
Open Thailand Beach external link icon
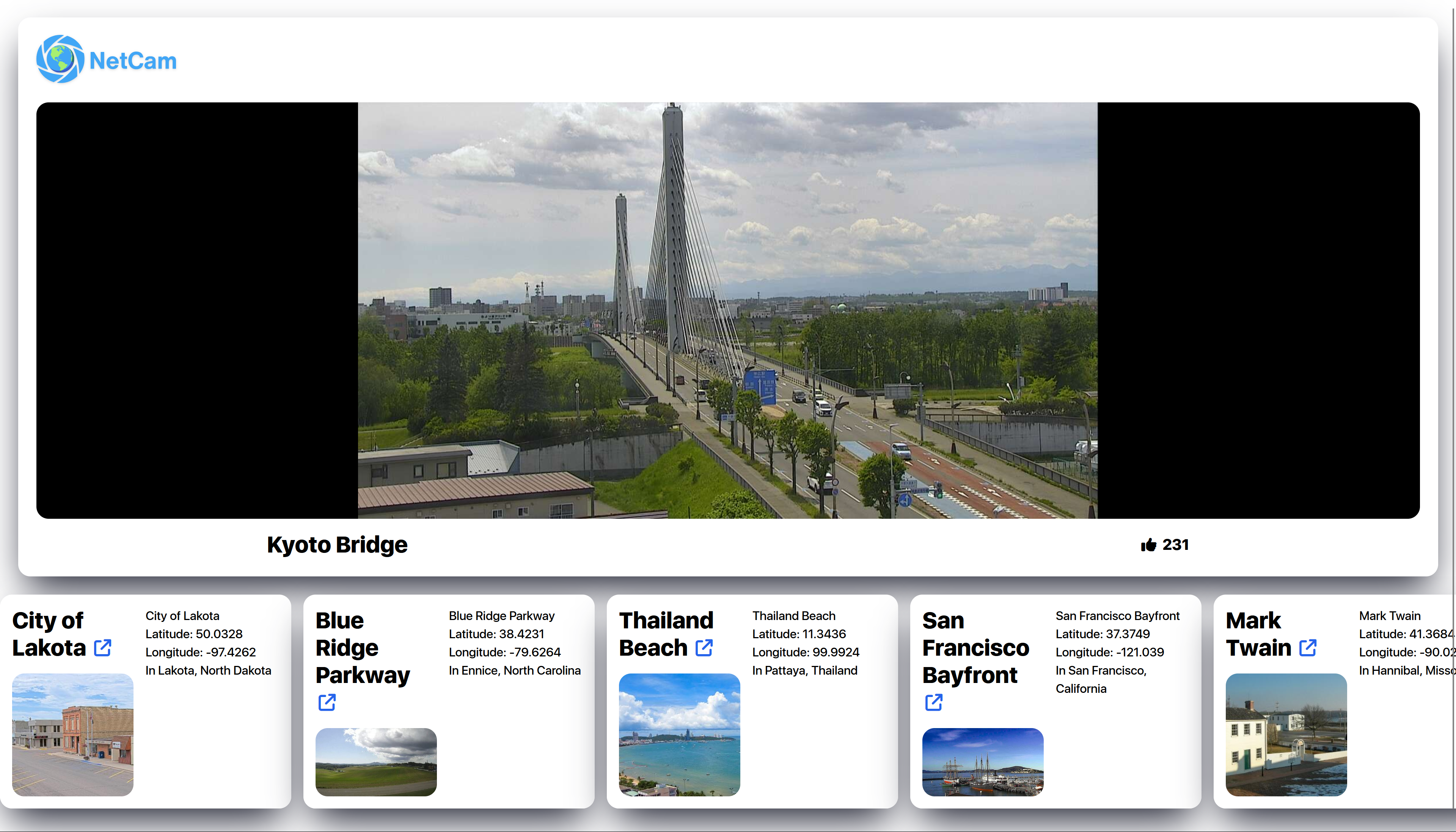[704, 648]
